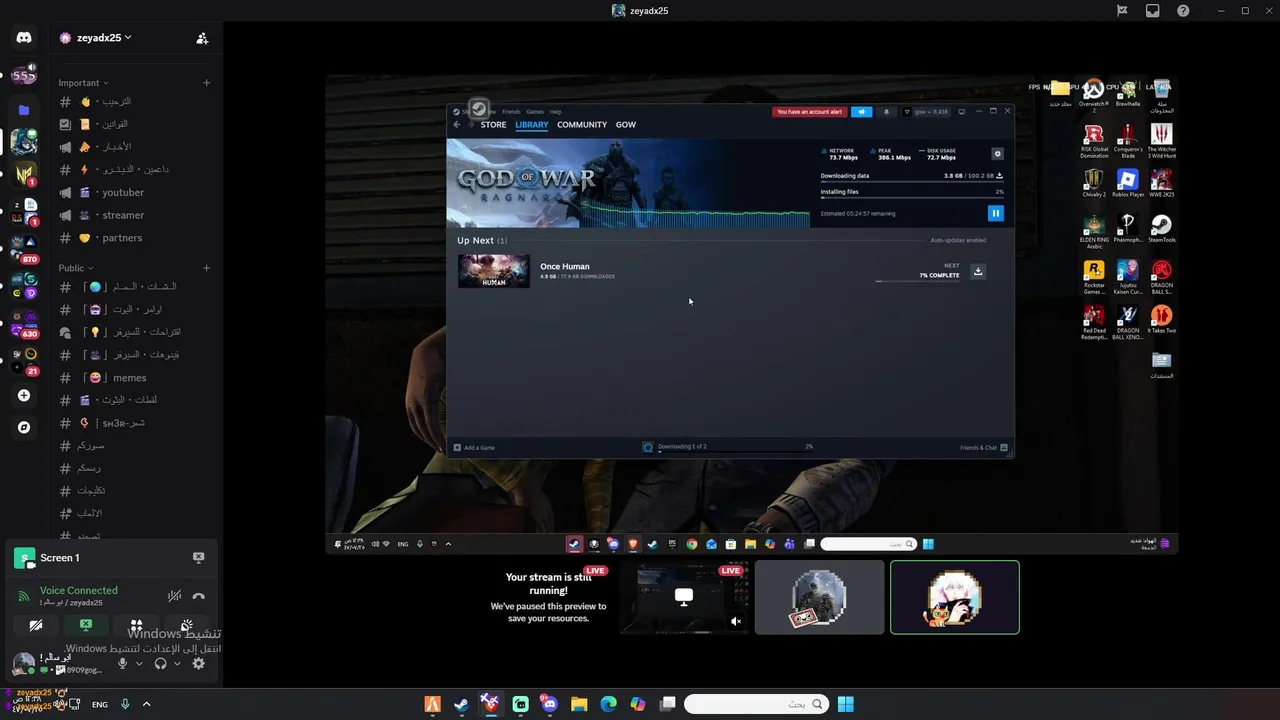This screenshot has height=720, width=1280.
Task: Pause the God of War download in stream
Action: coord(995,213)
